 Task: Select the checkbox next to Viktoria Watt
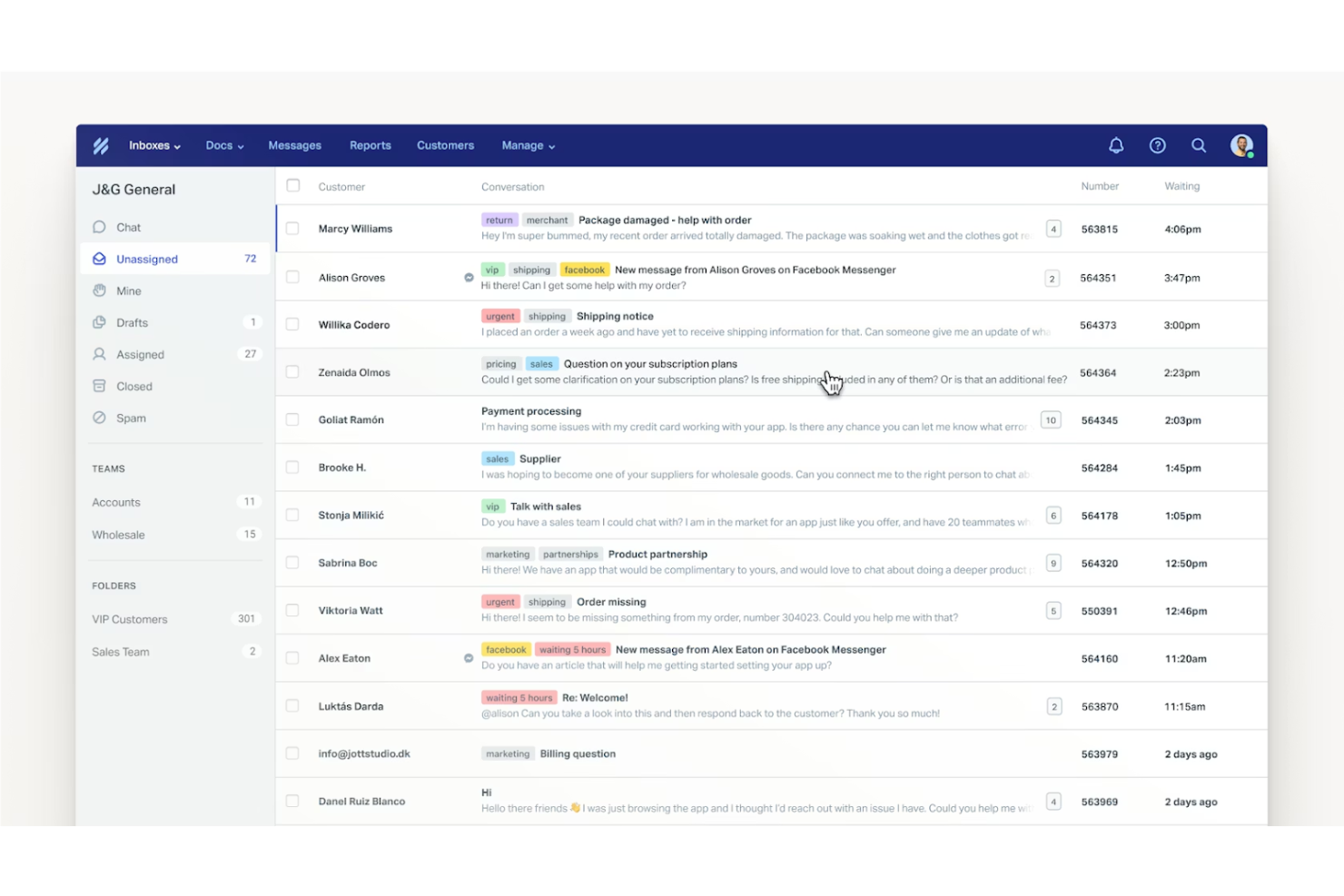click(x=292, y=610)
